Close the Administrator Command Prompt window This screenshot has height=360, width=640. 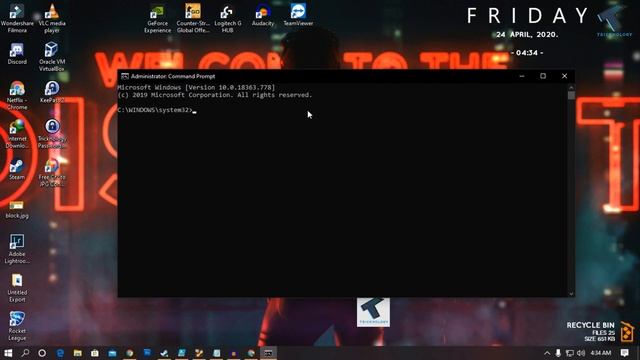[564, 76]
